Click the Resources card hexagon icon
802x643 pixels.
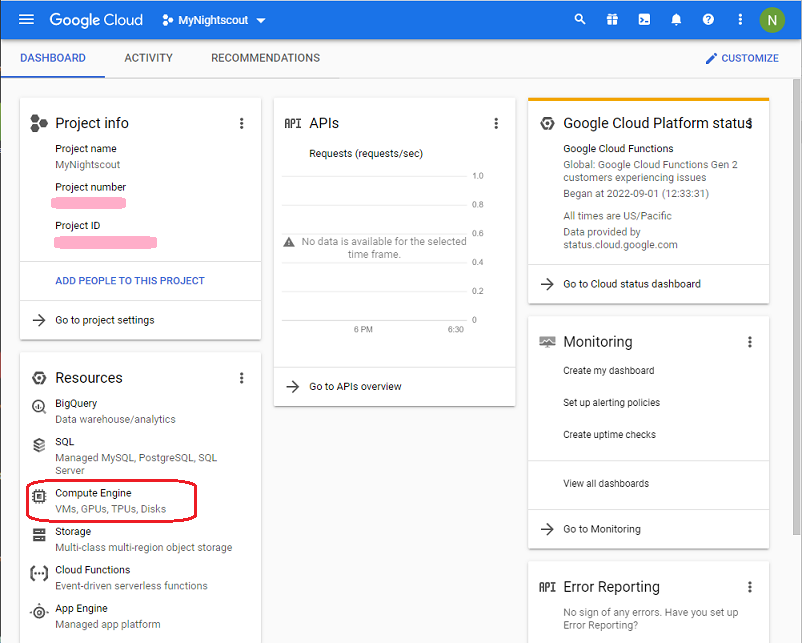[39, 378]
